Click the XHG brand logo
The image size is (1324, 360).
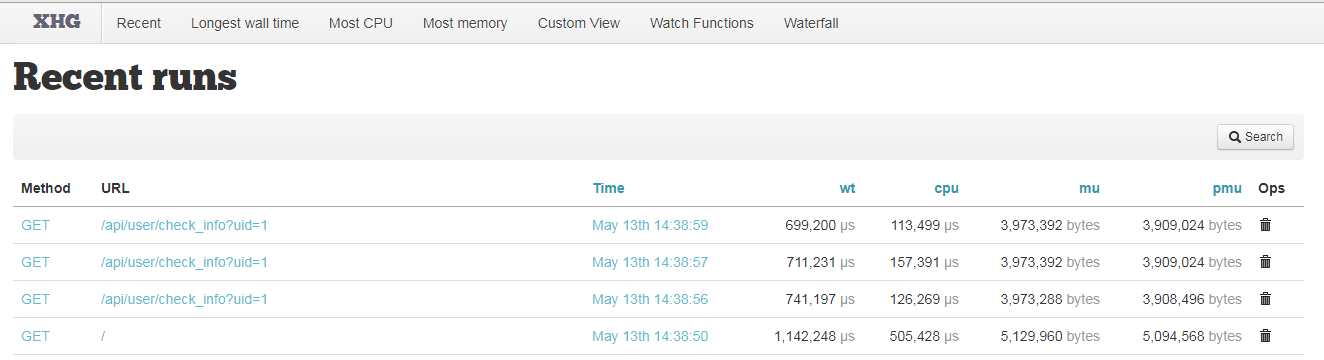coord(57,21)
